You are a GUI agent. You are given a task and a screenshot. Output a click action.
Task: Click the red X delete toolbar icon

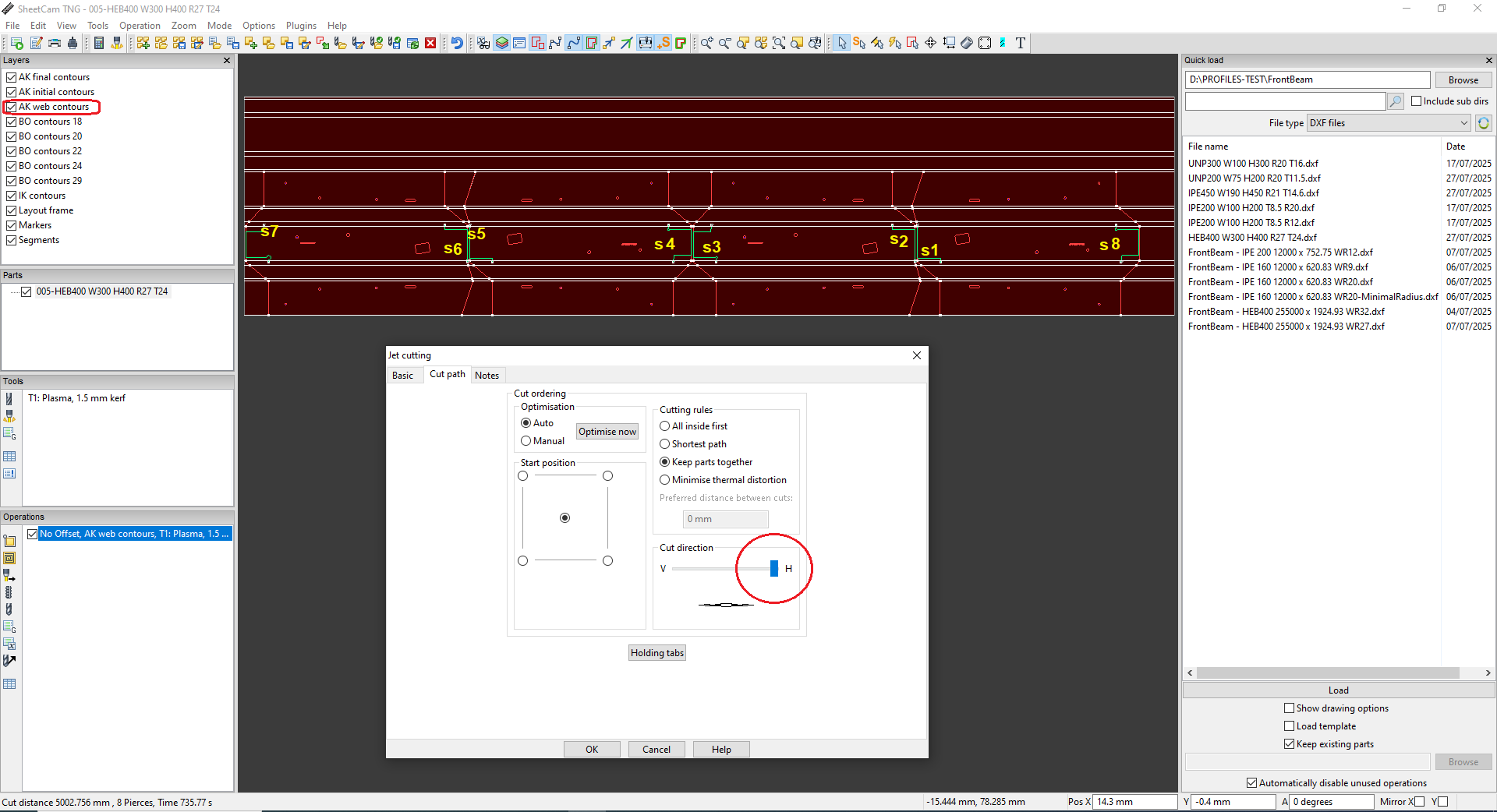click(430, 44)
